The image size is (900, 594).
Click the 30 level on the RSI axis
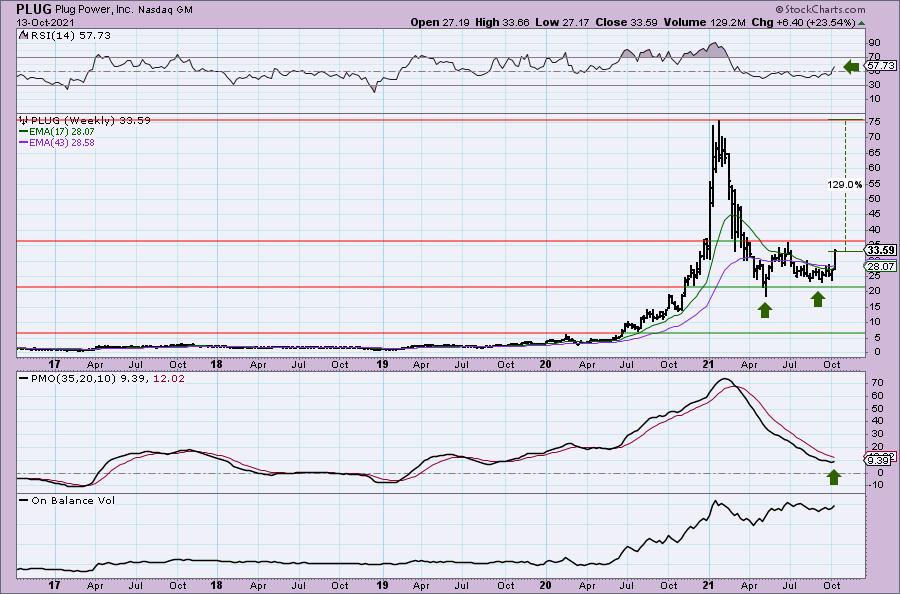tap(875, 85)
